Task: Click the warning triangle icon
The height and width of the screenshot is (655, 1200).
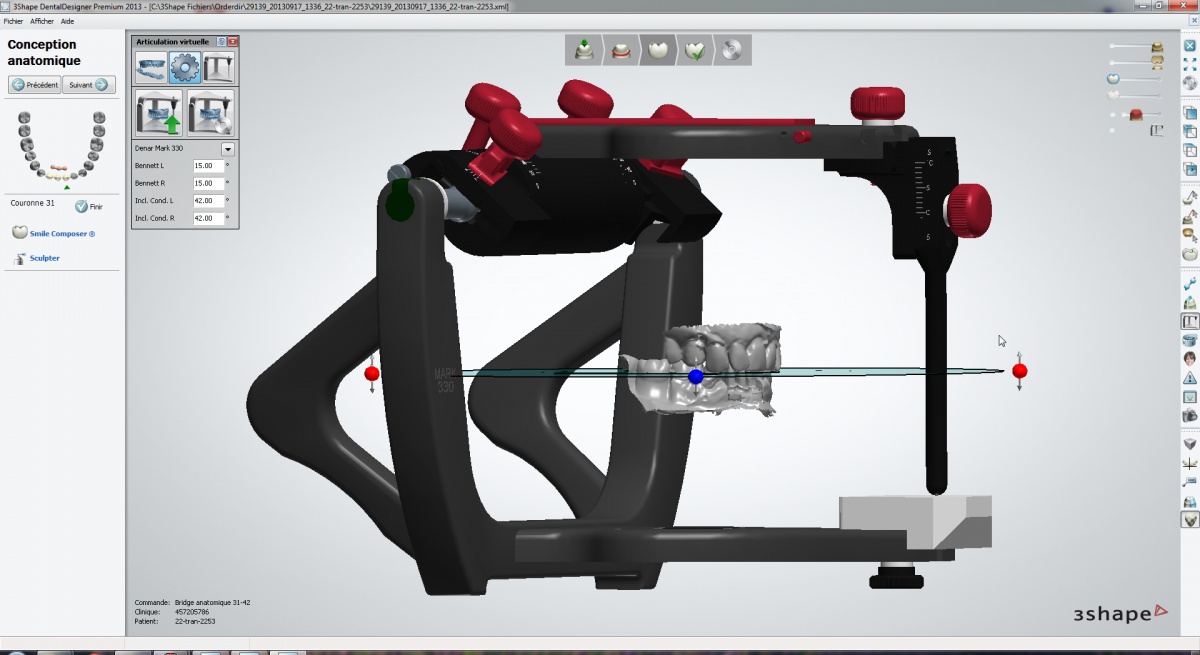Action: pos(1190,378)
